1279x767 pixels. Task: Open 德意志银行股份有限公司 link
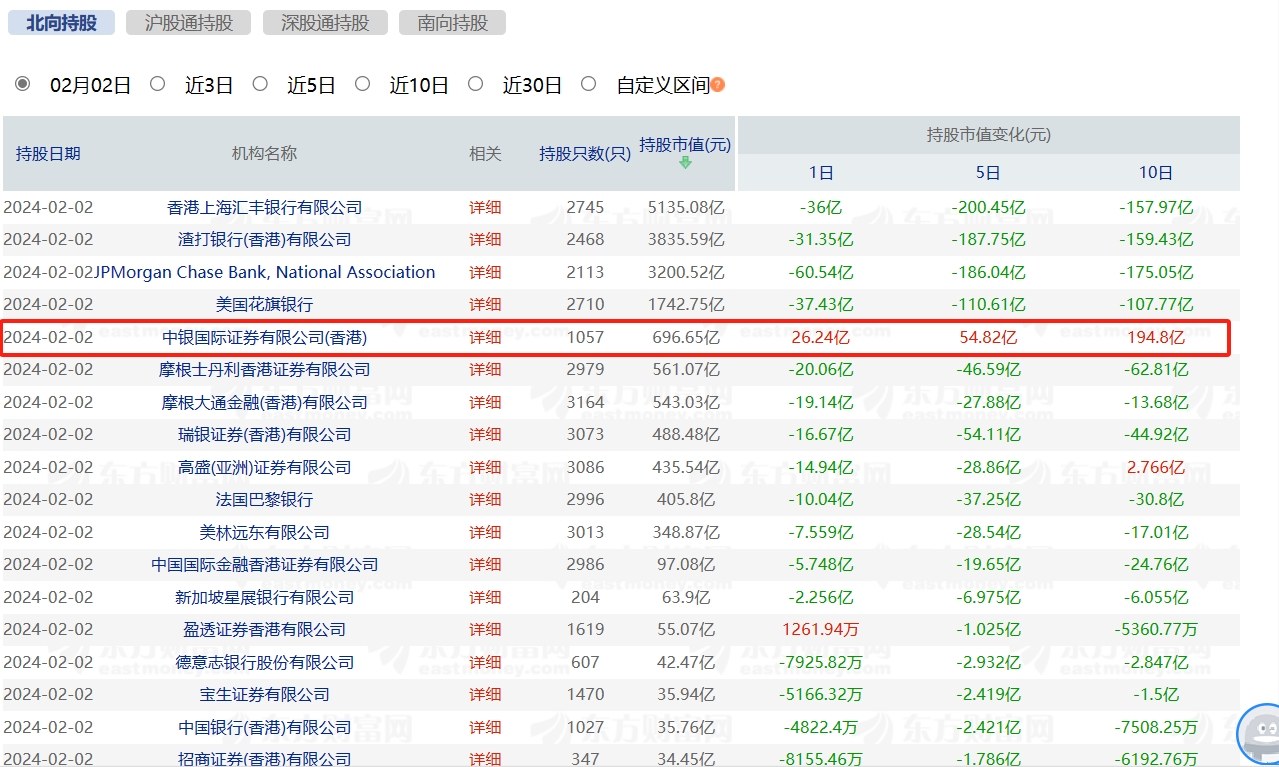pyautogui.click(x=265, y=662)
